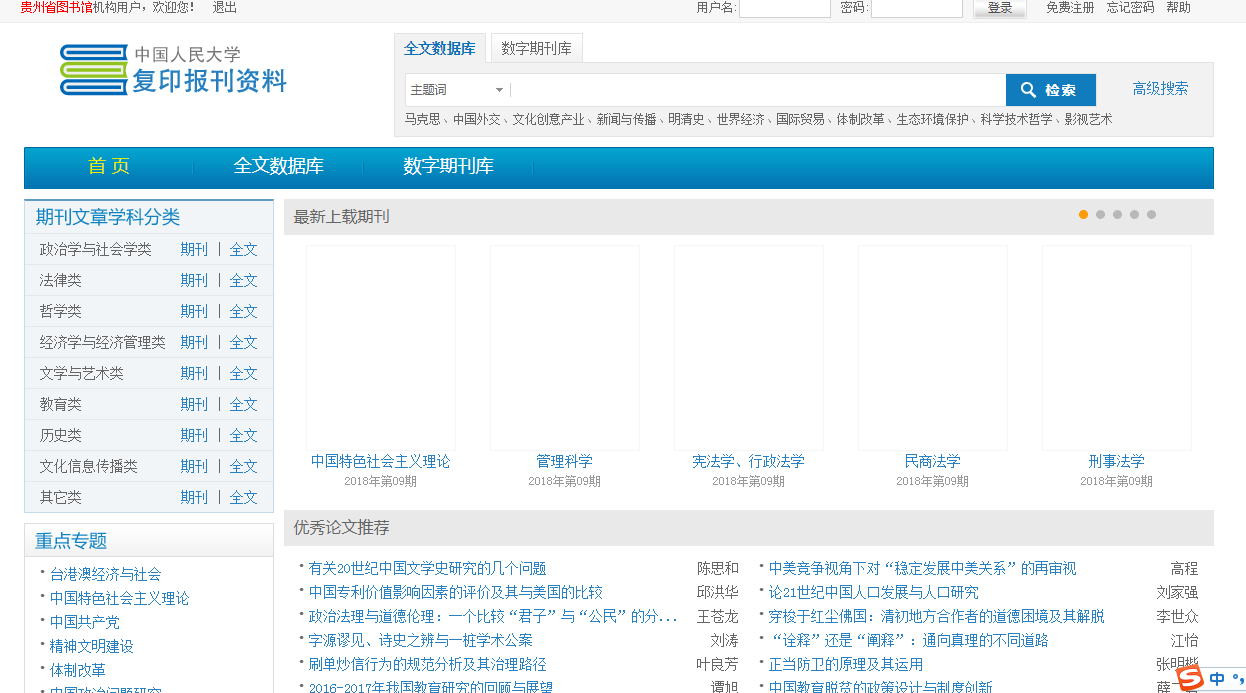
Task: Click 期刊 next to 法律类 category
Action: coord(194,280)
